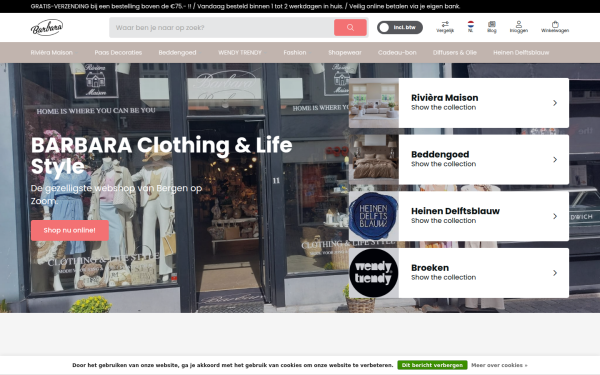Click 'Show the collection' under Rivièra Maison

(443, 108)
